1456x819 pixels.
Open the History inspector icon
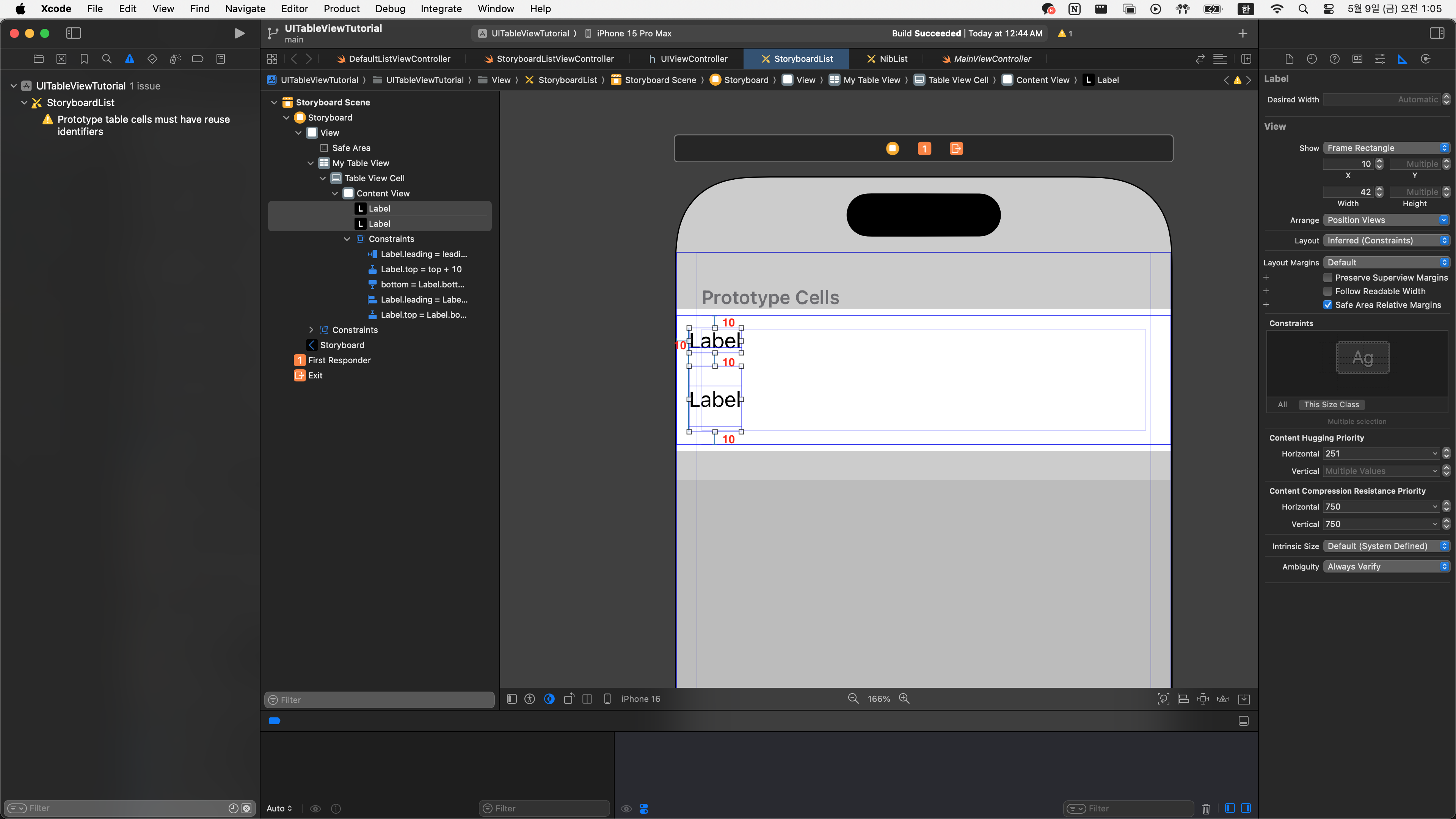coord(1312,59)
